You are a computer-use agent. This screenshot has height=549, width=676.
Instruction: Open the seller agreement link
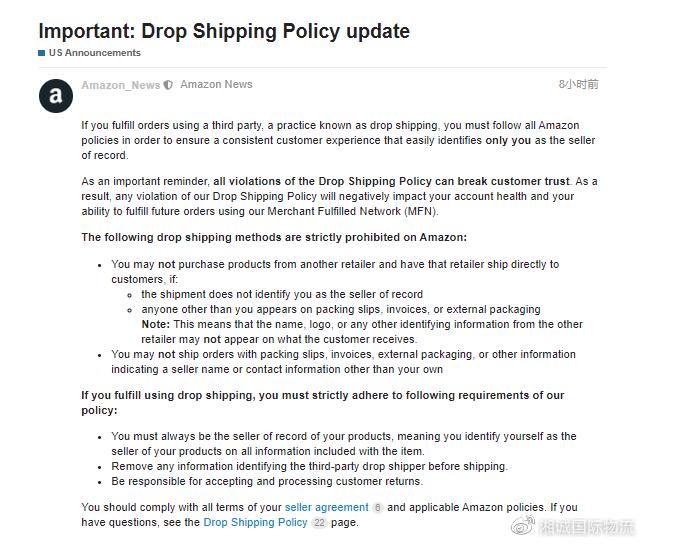[326, 508]
